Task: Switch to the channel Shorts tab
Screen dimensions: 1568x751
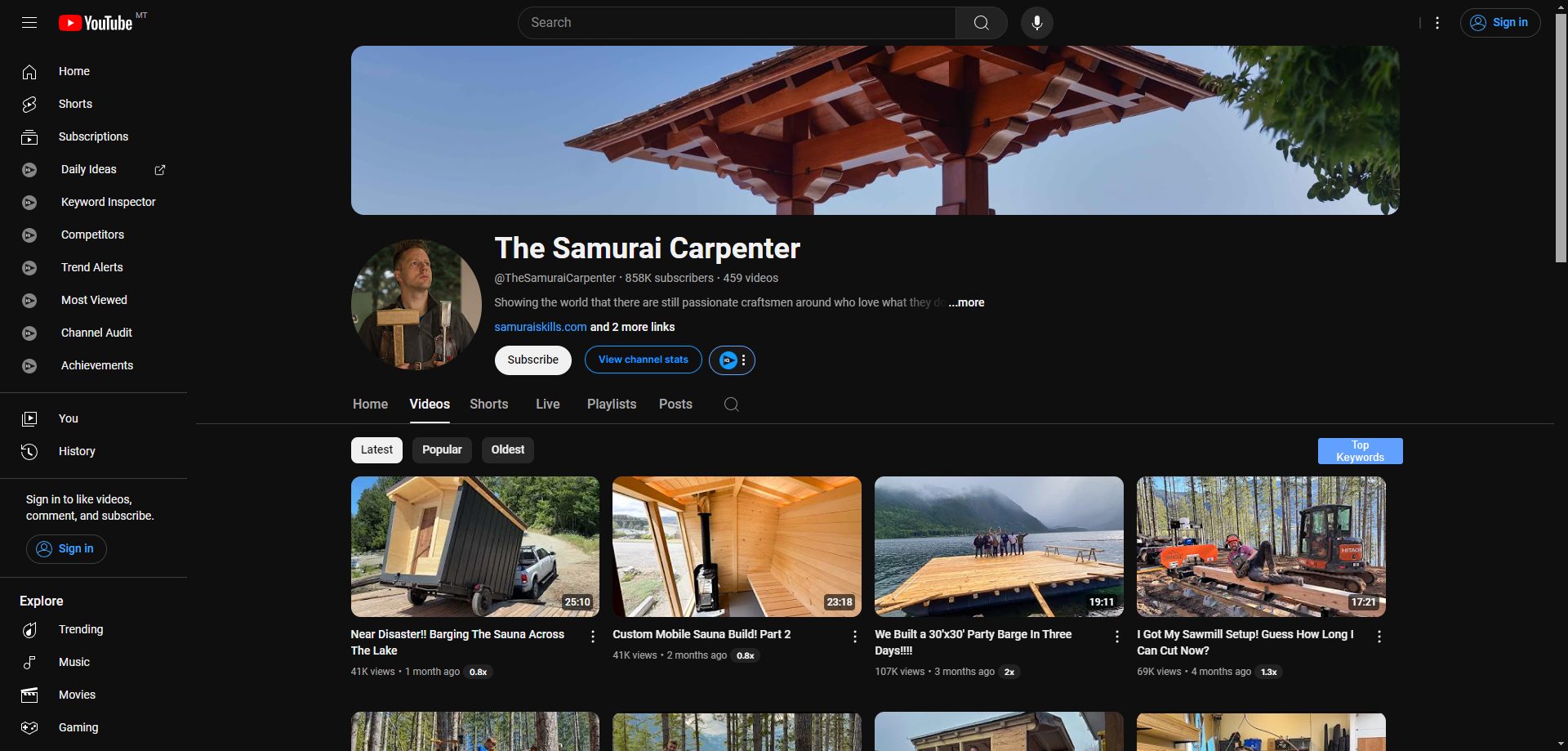Action: 488,405
